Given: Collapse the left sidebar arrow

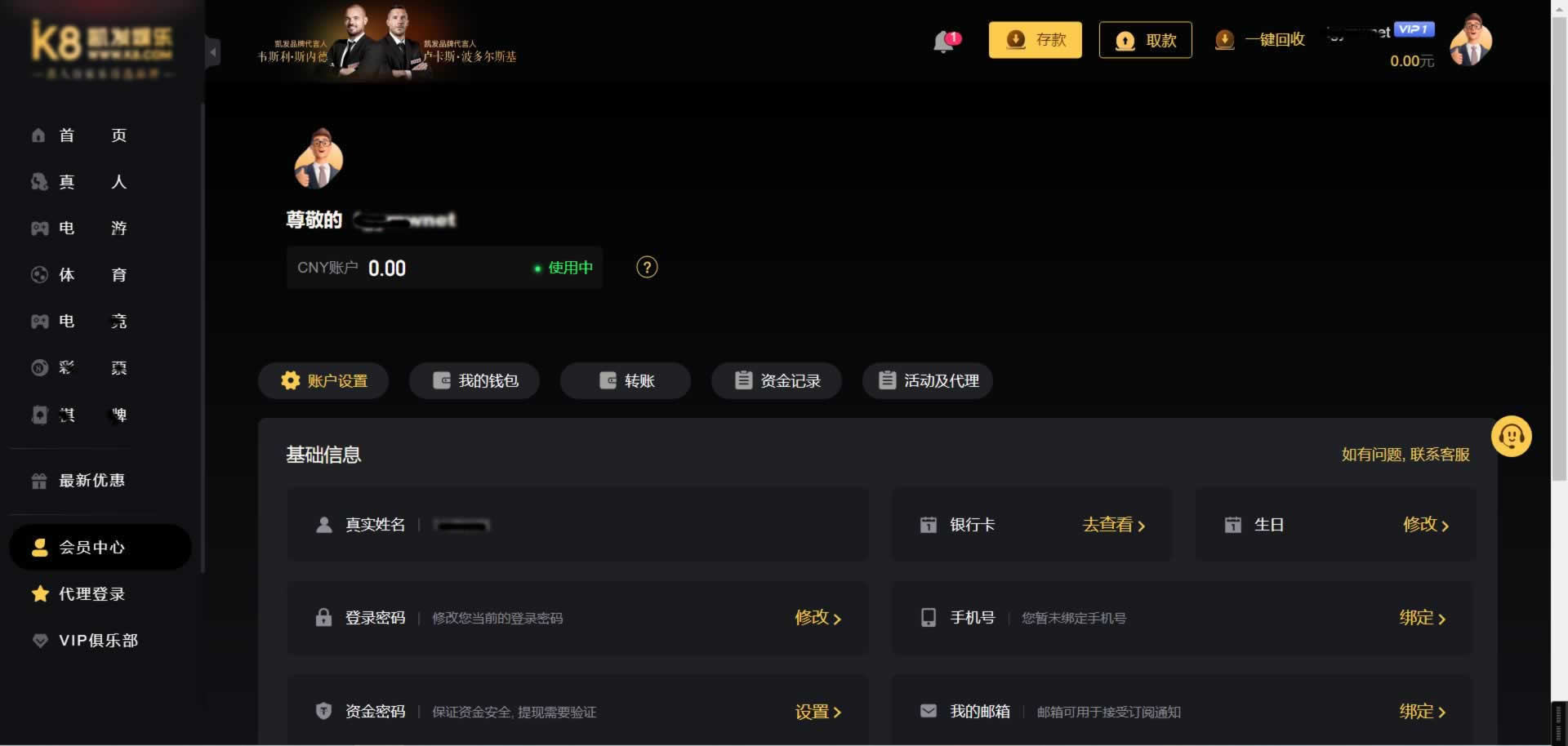Looking at the screenshot, I should [213, 53].
